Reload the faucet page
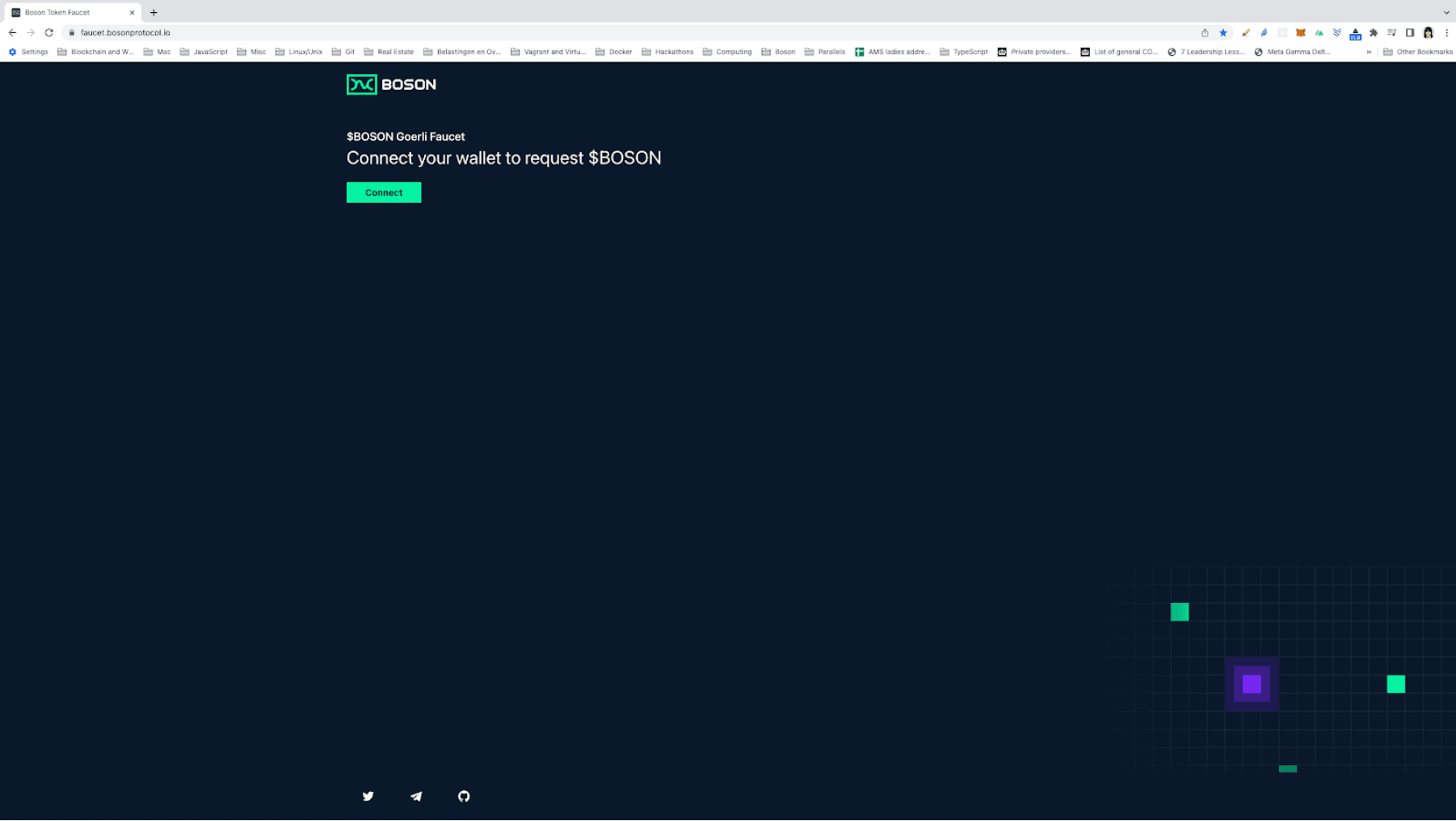 point(49,32)
